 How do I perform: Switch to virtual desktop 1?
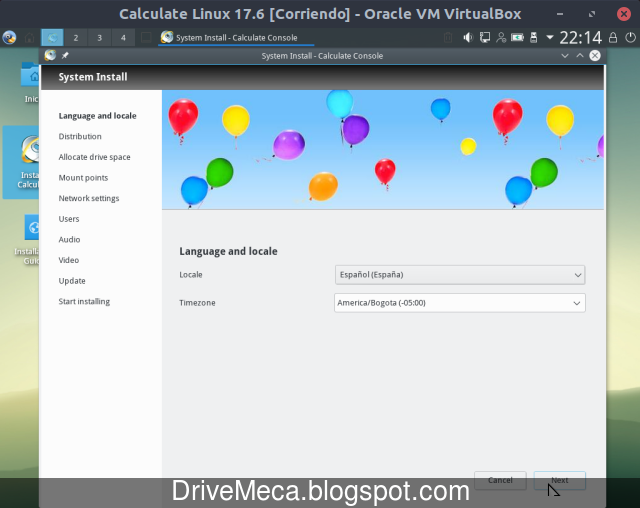pos(52,38)
